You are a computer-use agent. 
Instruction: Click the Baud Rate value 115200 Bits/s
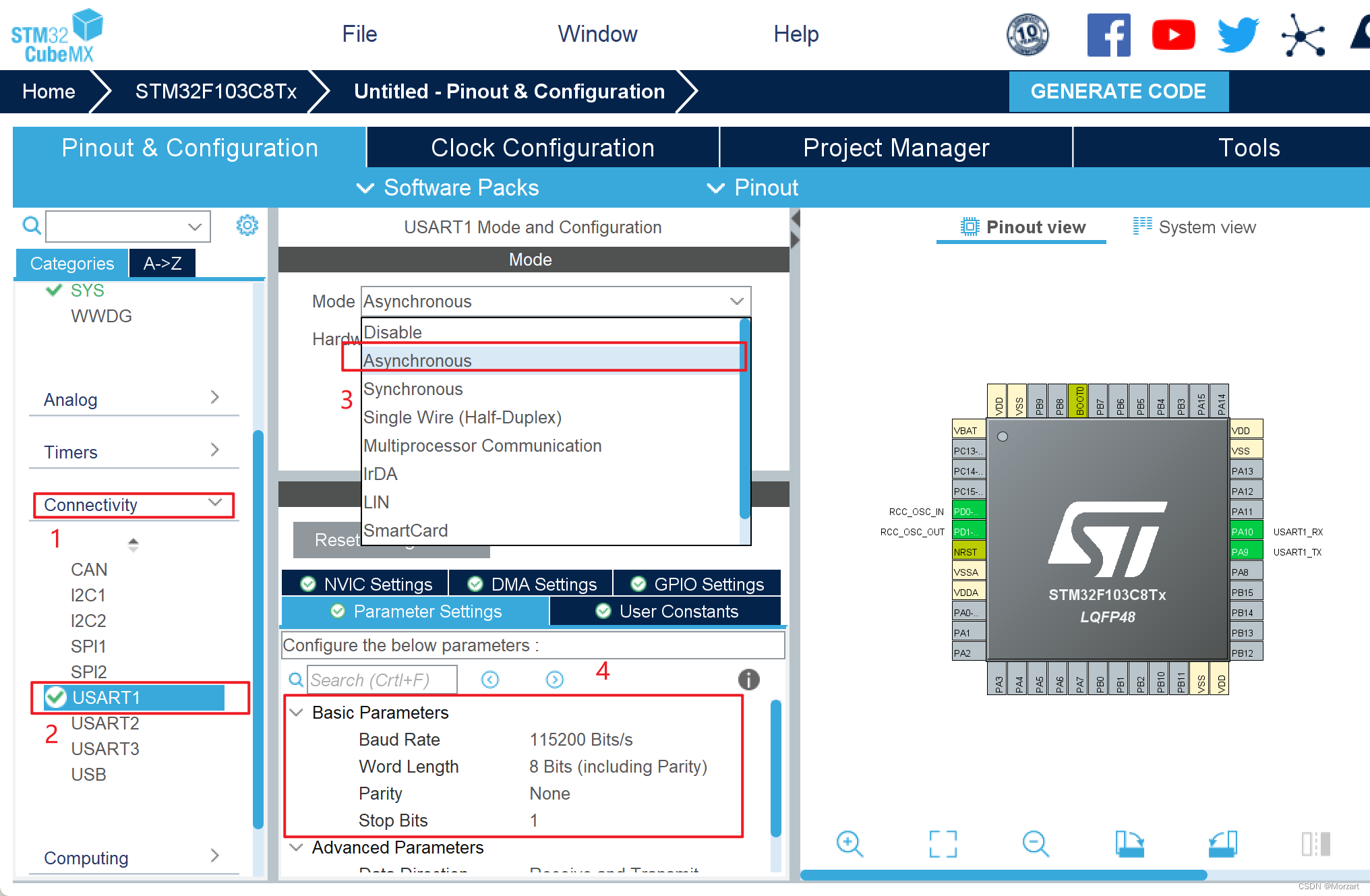[581, 740]
